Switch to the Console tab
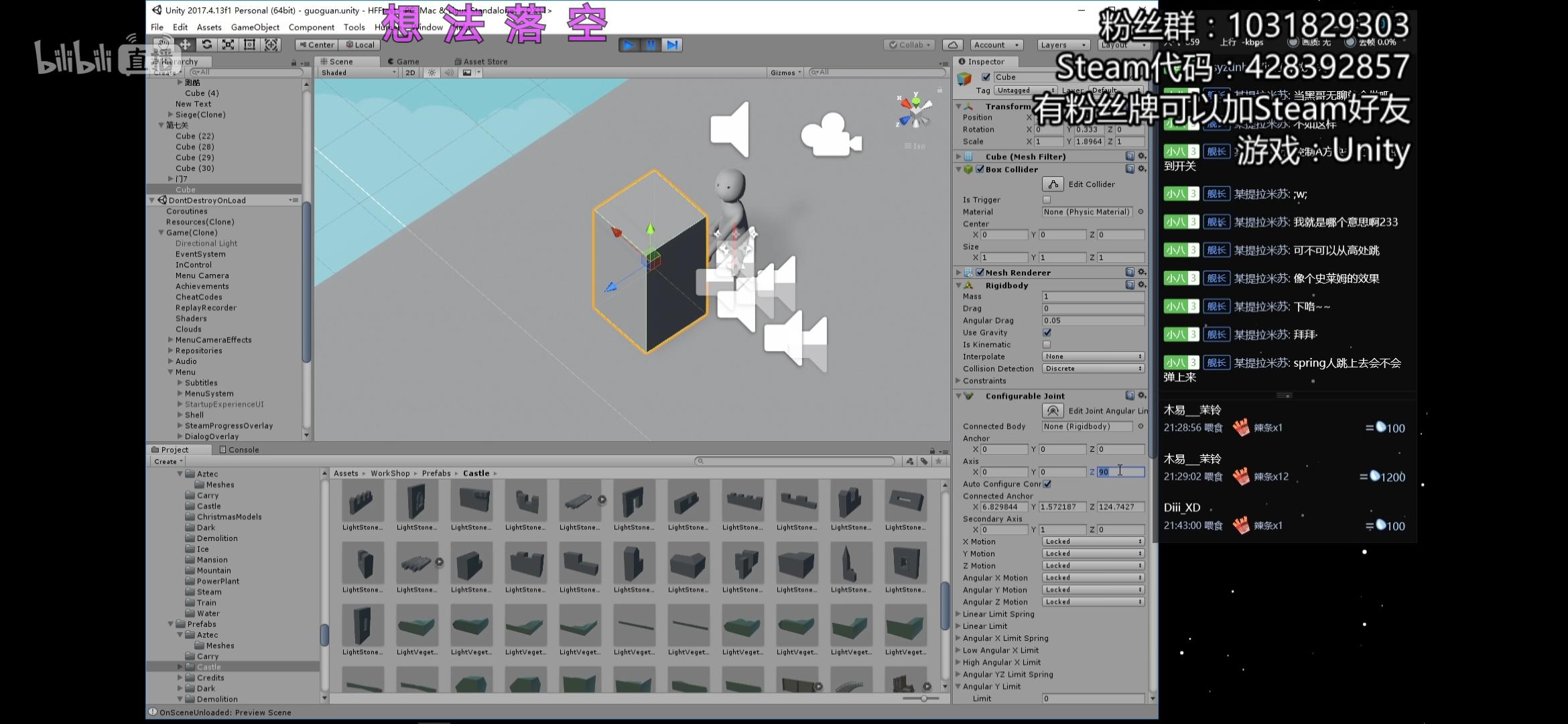Screen dimensions: 1568x724 coord(239,450)
